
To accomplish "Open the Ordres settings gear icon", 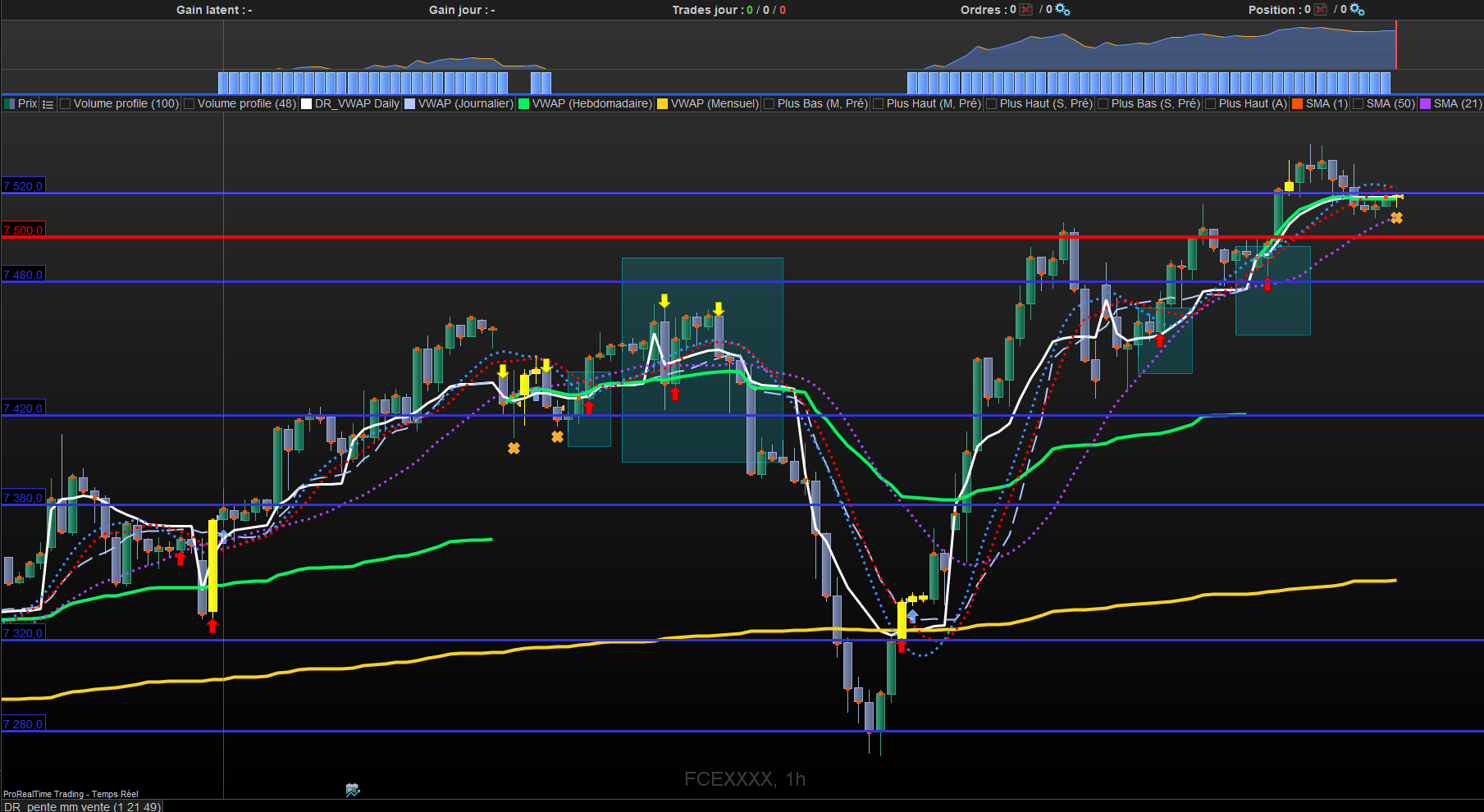I will (x=1062, y=9).
